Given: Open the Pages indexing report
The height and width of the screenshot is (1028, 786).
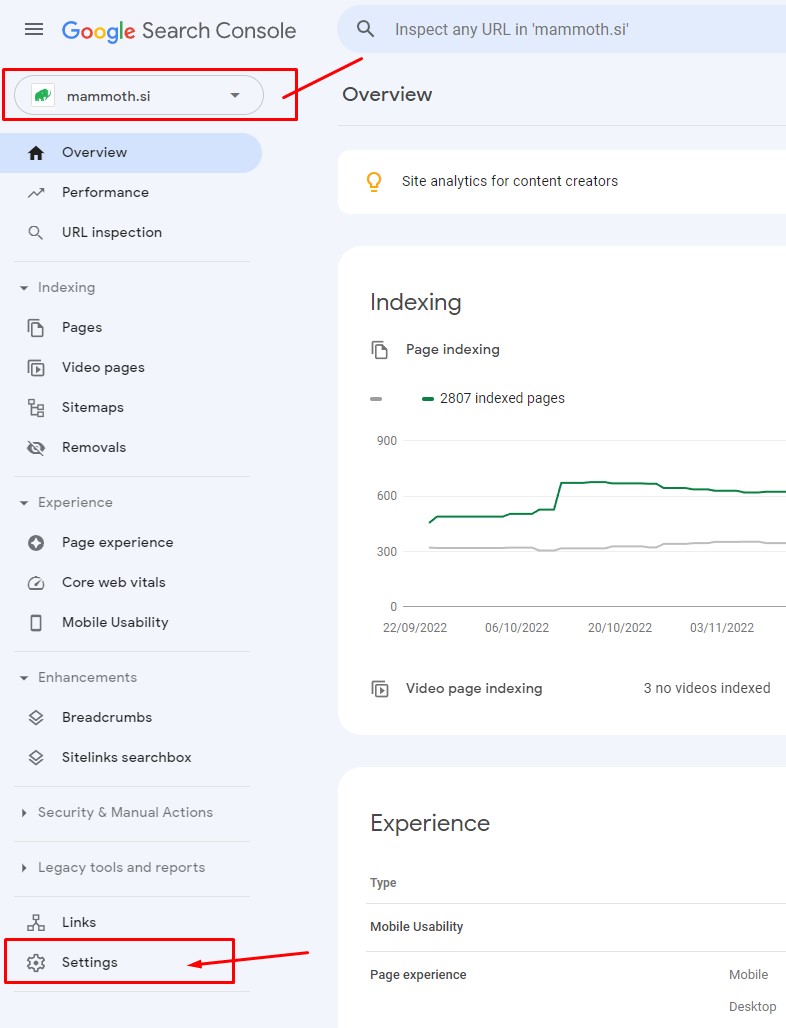Looking at the screenshot, I should 130,327.
